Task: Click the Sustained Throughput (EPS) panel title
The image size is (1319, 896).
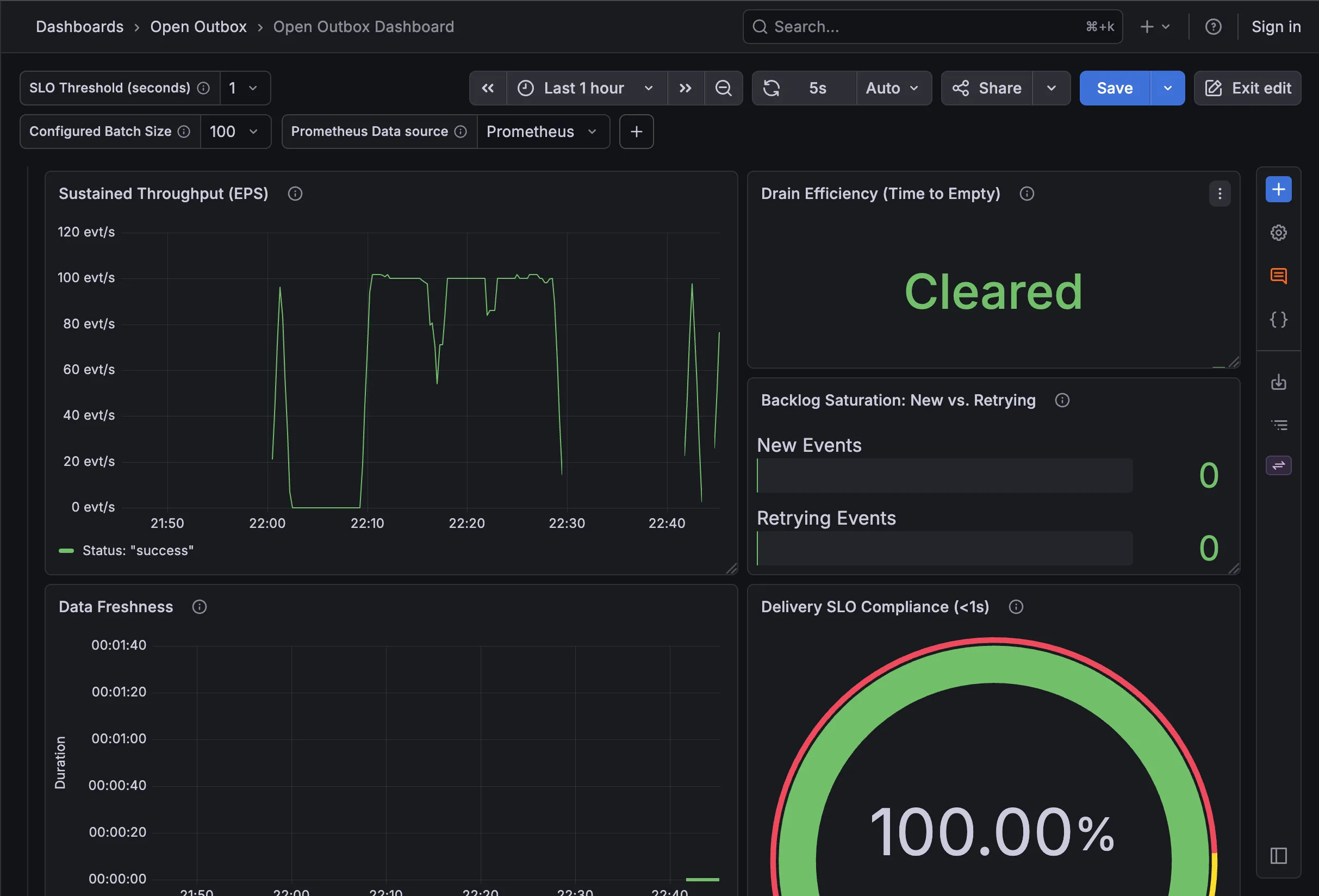Action: coord(164,194)
